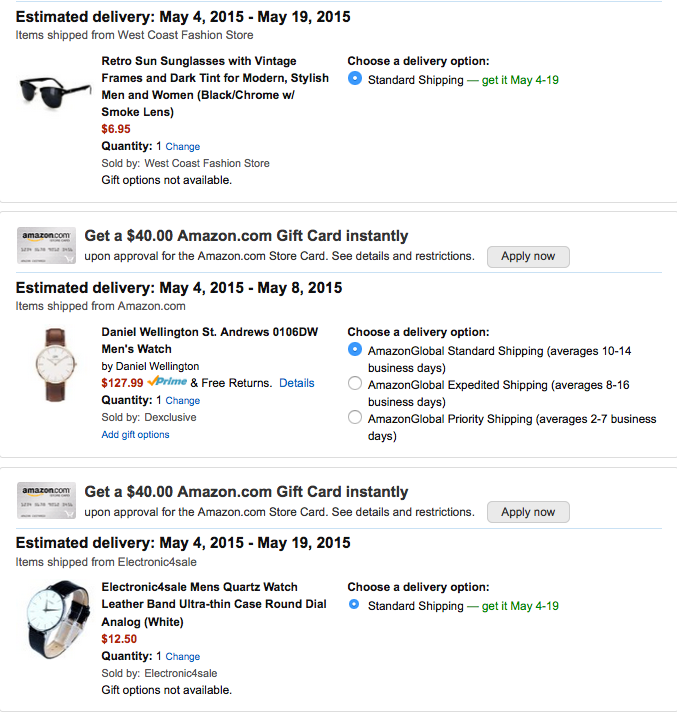Change quantity of the Daniel Wellington watch
This screenshot has width=677, height=715.
click(x=183, y=401)
